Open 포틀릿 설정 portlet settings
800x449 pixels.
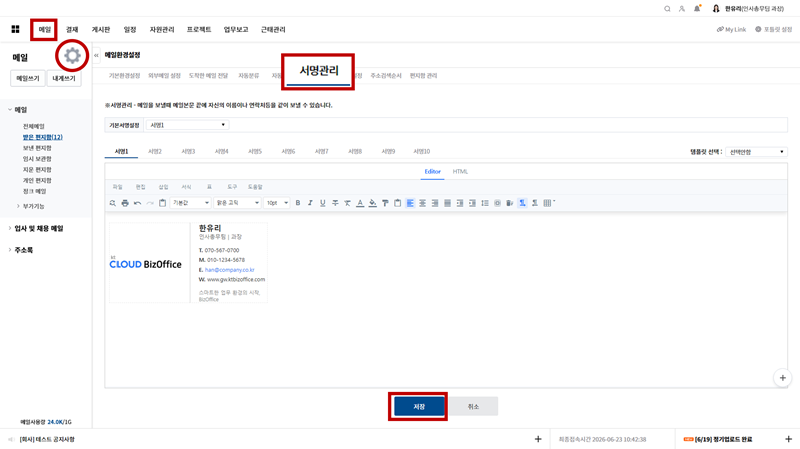[773, 30]
